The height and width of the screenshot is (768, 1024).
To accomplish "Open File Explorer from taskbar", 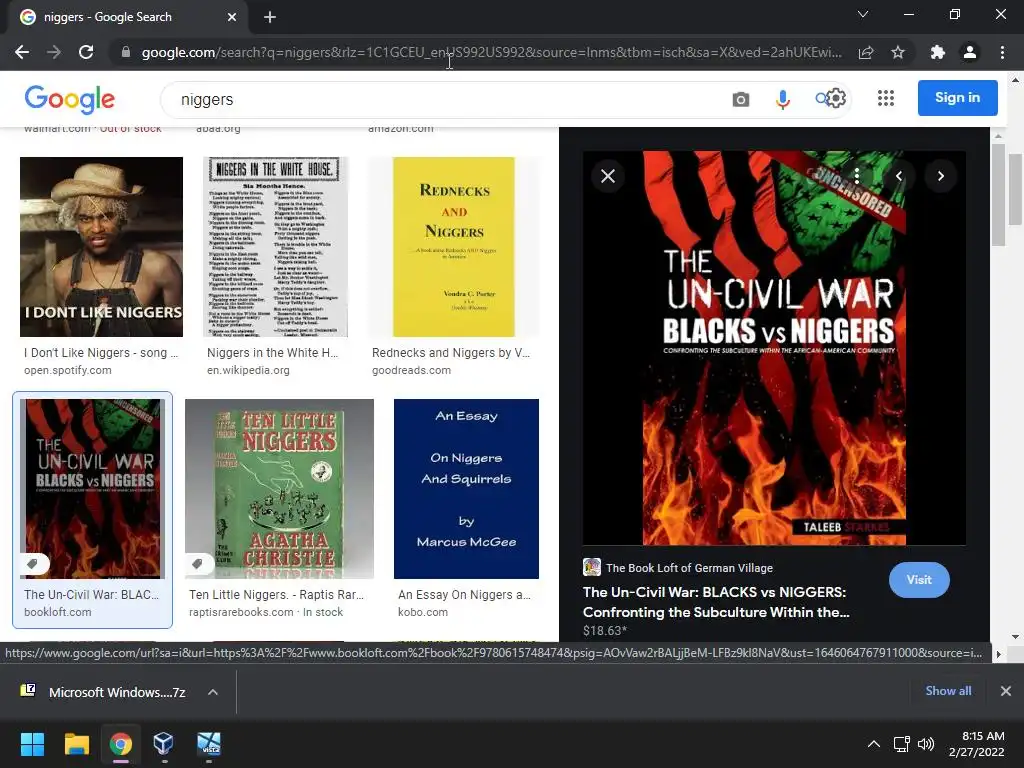I will point(76,744).
